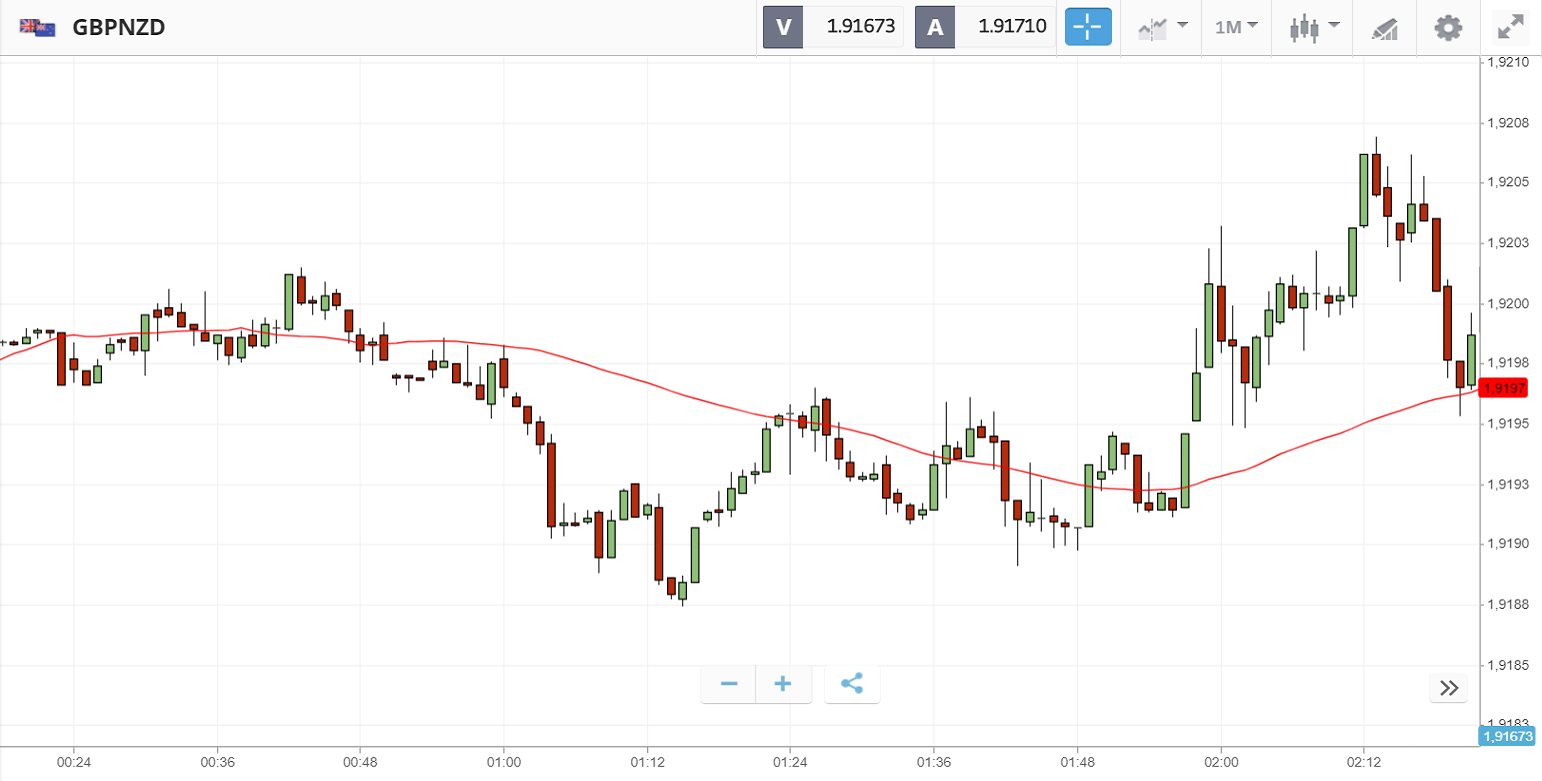Toggle the crosshair cursor button
This screenshot has width=1542, height=781.
click(x=1088, y=27)
